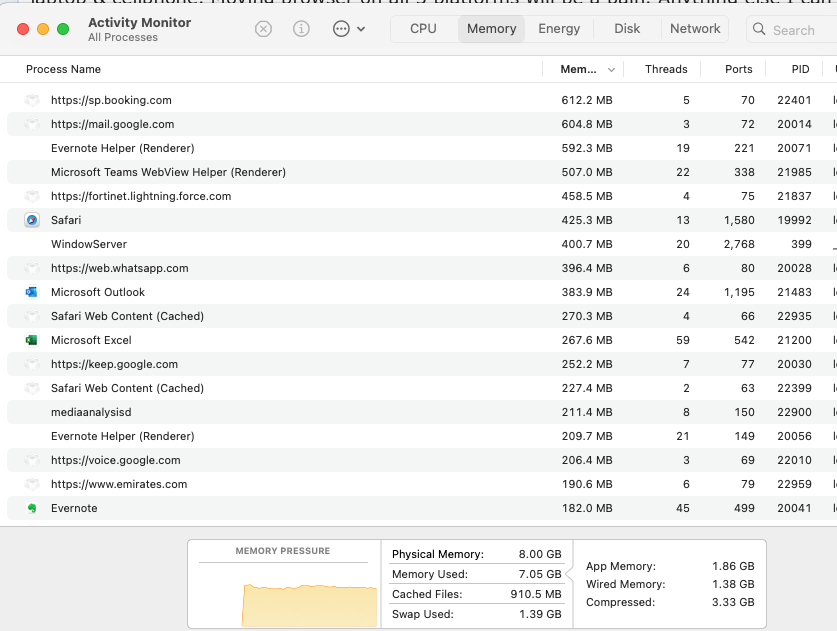Click the 59 threads value for Excel
This screenshot has height=631, width=837.
tap(683, 340)
